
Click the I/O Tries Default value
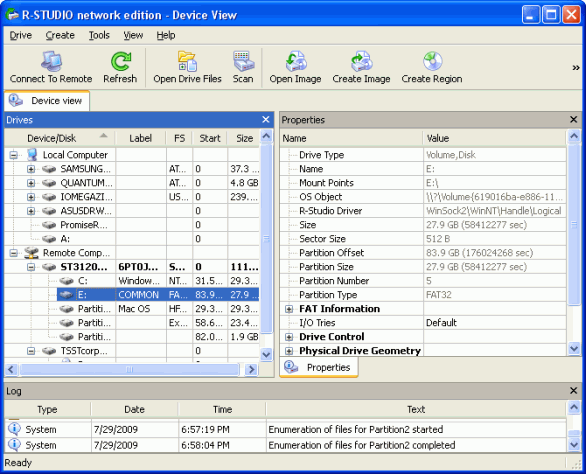[494, 323]
